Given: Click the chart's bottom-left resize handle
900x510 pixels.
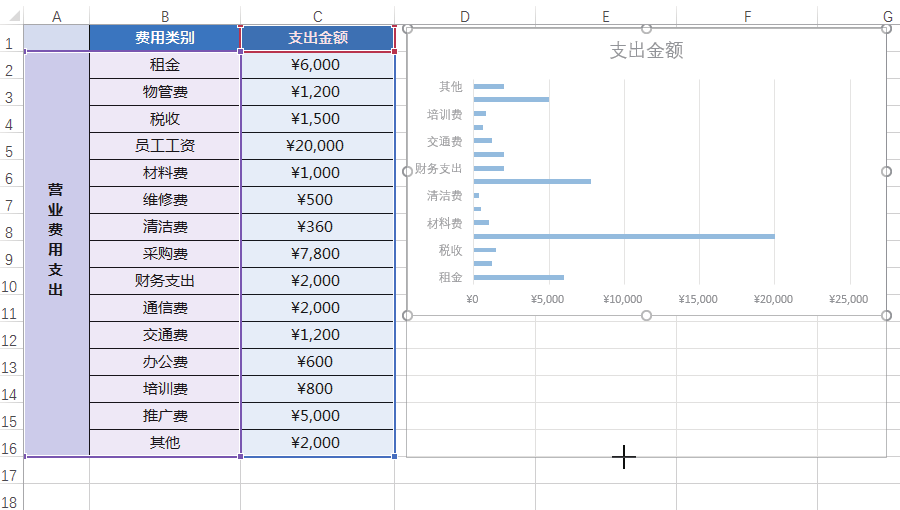Looking at the screenshot, I should pyautogui.click(x=408, y=315).
